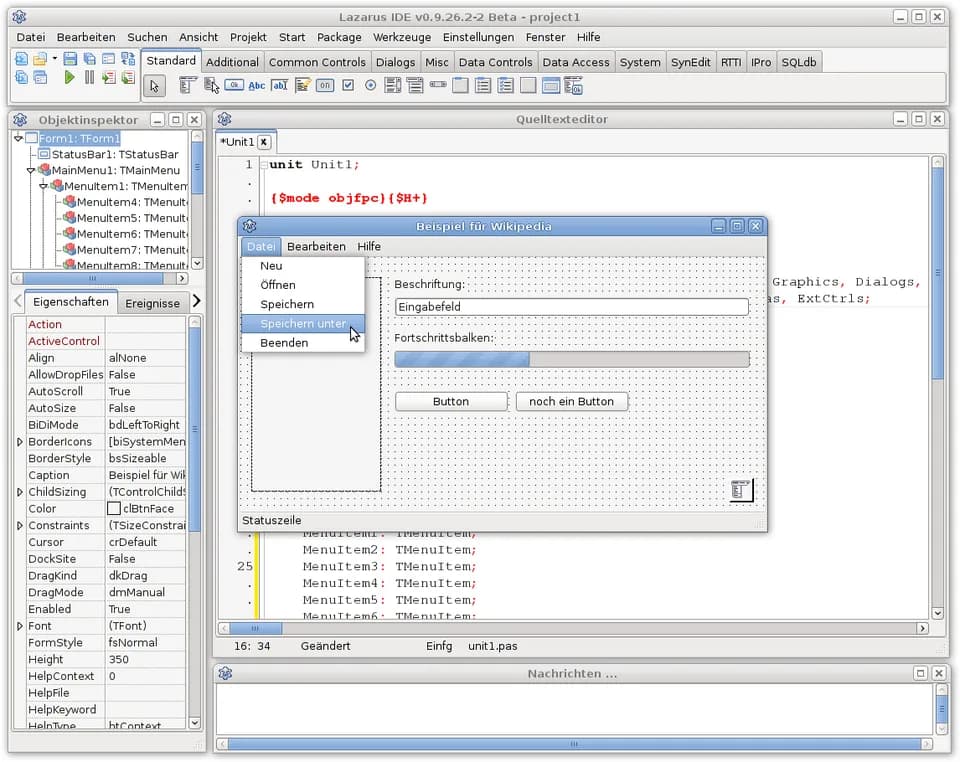
Task: Pick the TListBox component icon
Action: 392,85
